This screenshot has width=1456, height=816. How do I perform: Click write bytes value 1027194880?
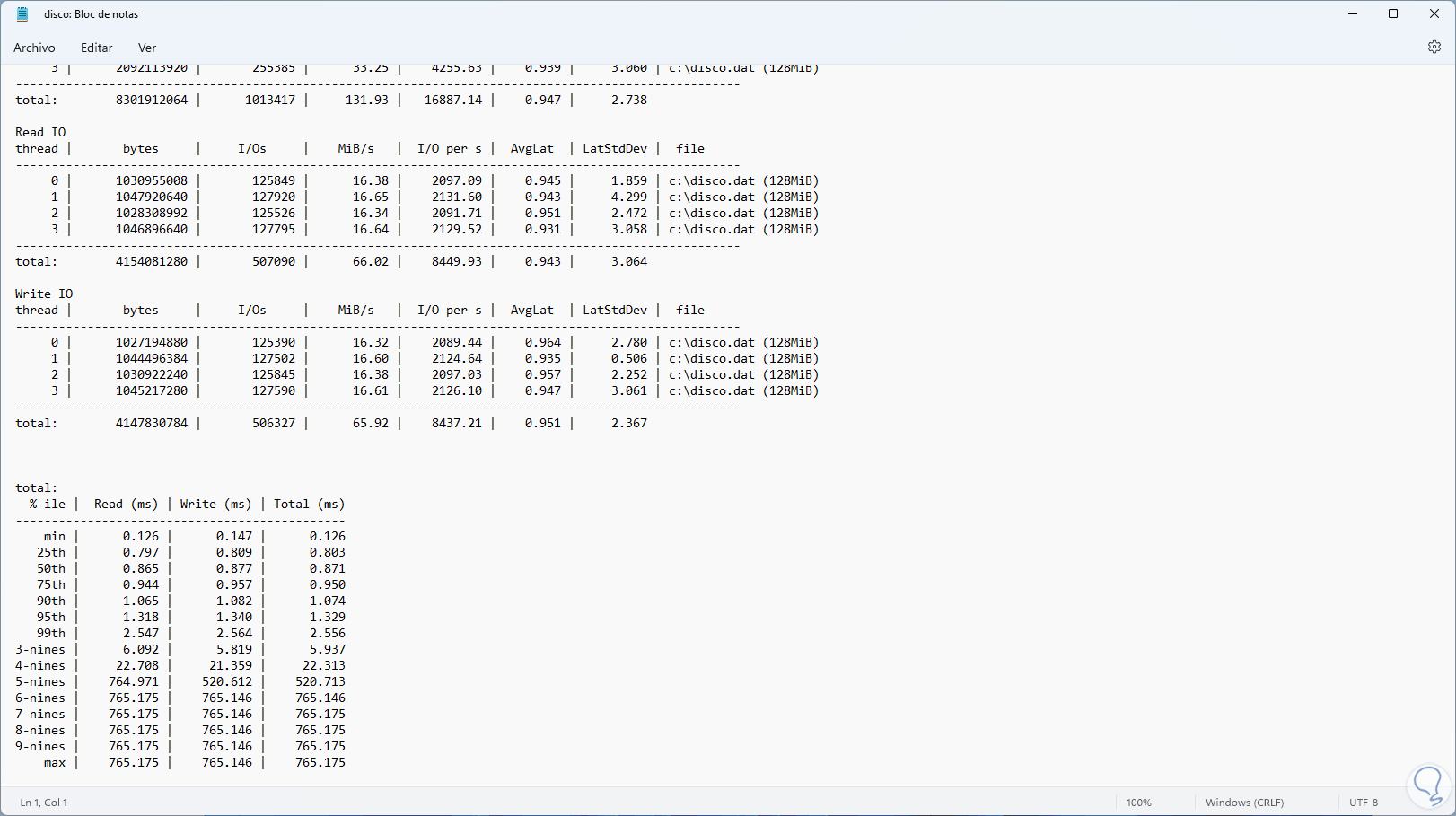point(152,342)
